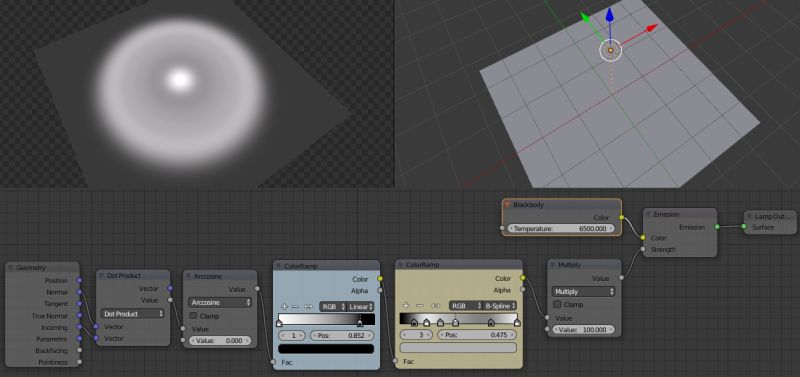Click the black color swatch in blue ColorRamp

[326, 349]
